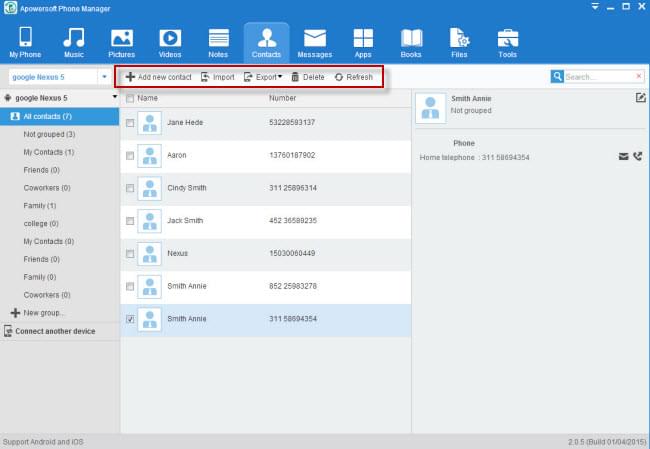Click the Apowersoft Phone Manager logo
The width and height of the screenshot is (650, 449).
(10, 8)
